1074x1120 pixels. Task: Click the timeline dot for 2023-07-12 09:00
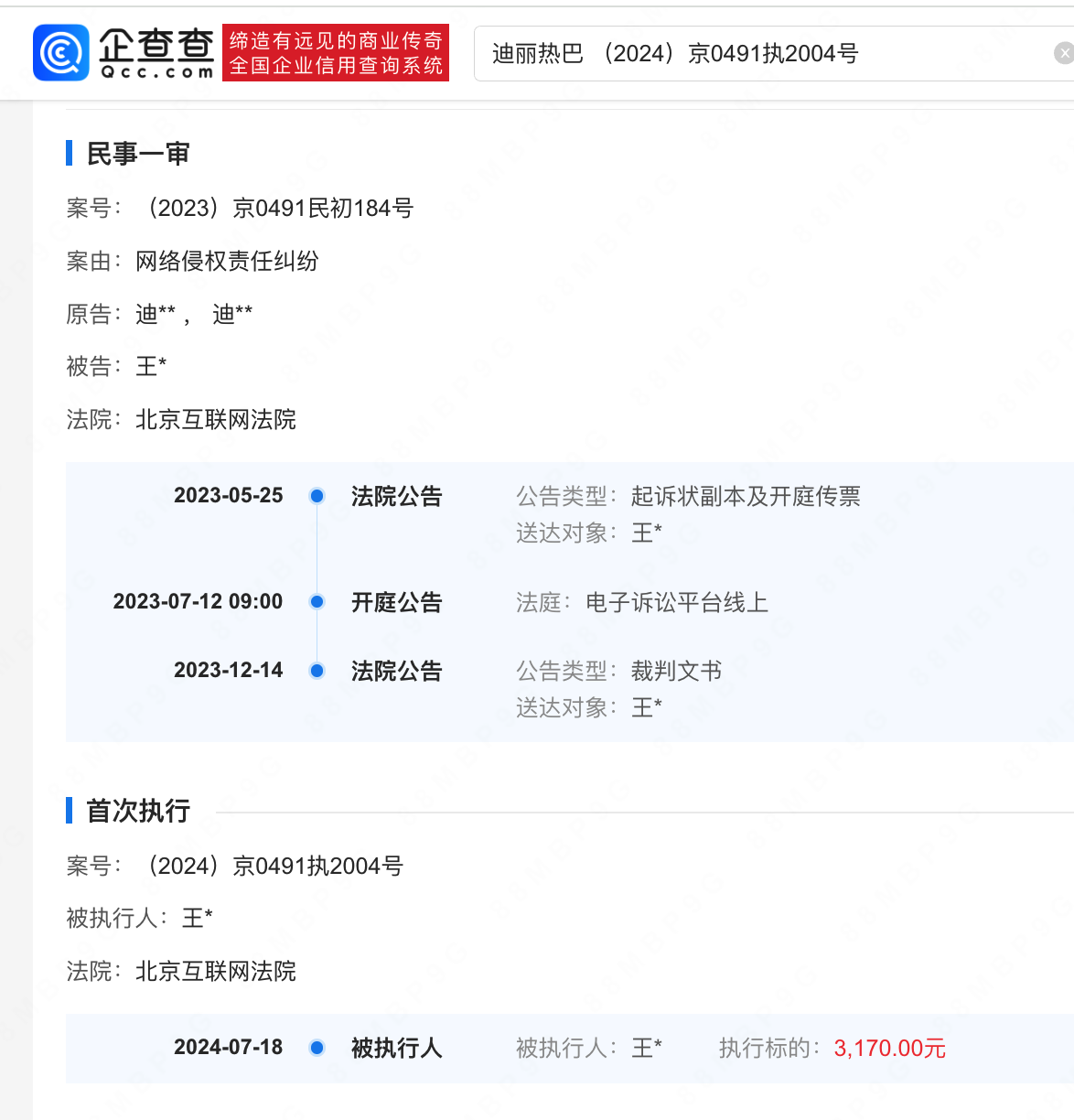[x=317, y=602]
